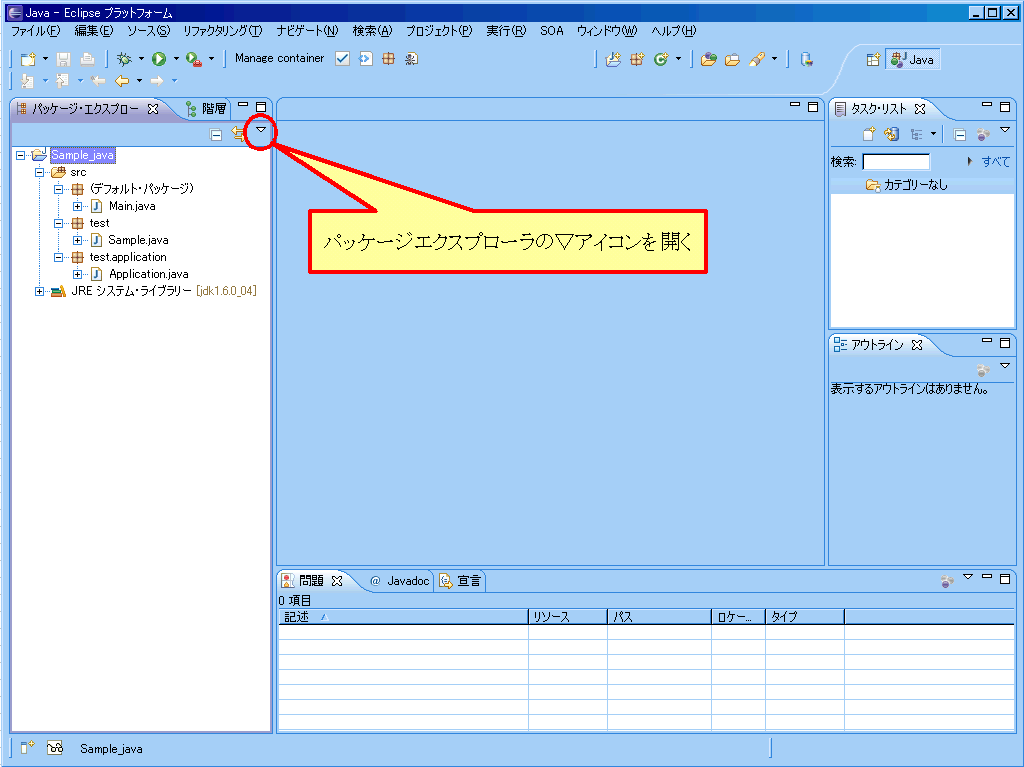Screen dimensions: 1024x767
Task: Click the Save toolbar icon
Action: (x=63, y=59)
